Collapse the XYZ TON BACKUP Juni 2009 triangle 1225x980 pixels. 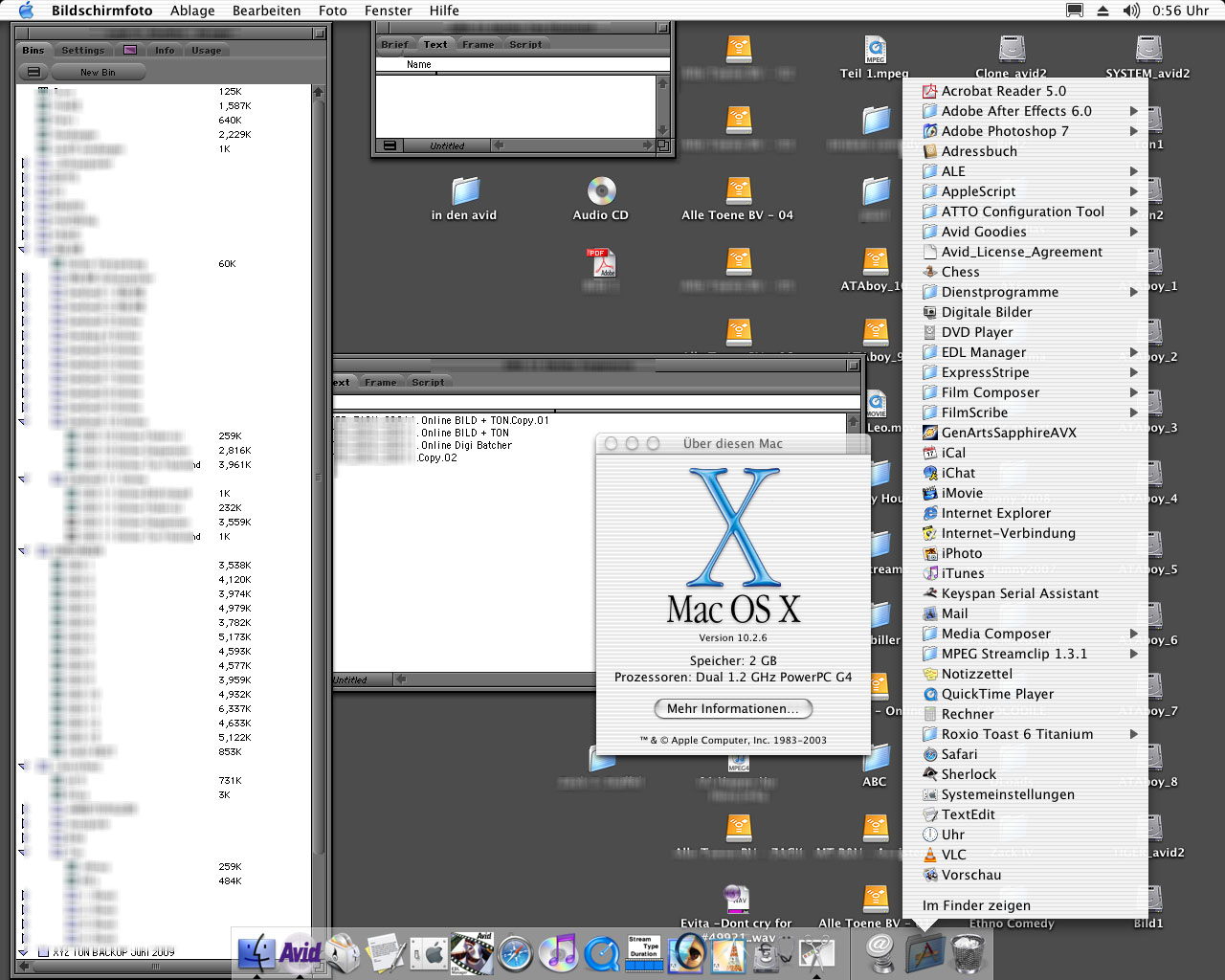coord(24,953)
